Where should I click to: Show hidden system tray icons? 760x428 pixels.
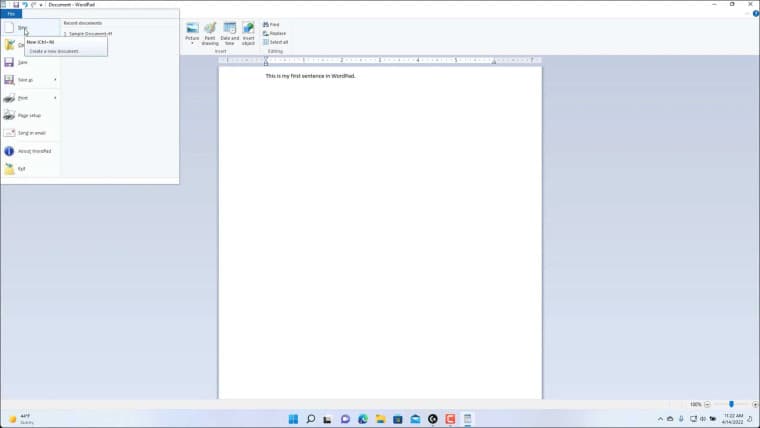(660, 419)
